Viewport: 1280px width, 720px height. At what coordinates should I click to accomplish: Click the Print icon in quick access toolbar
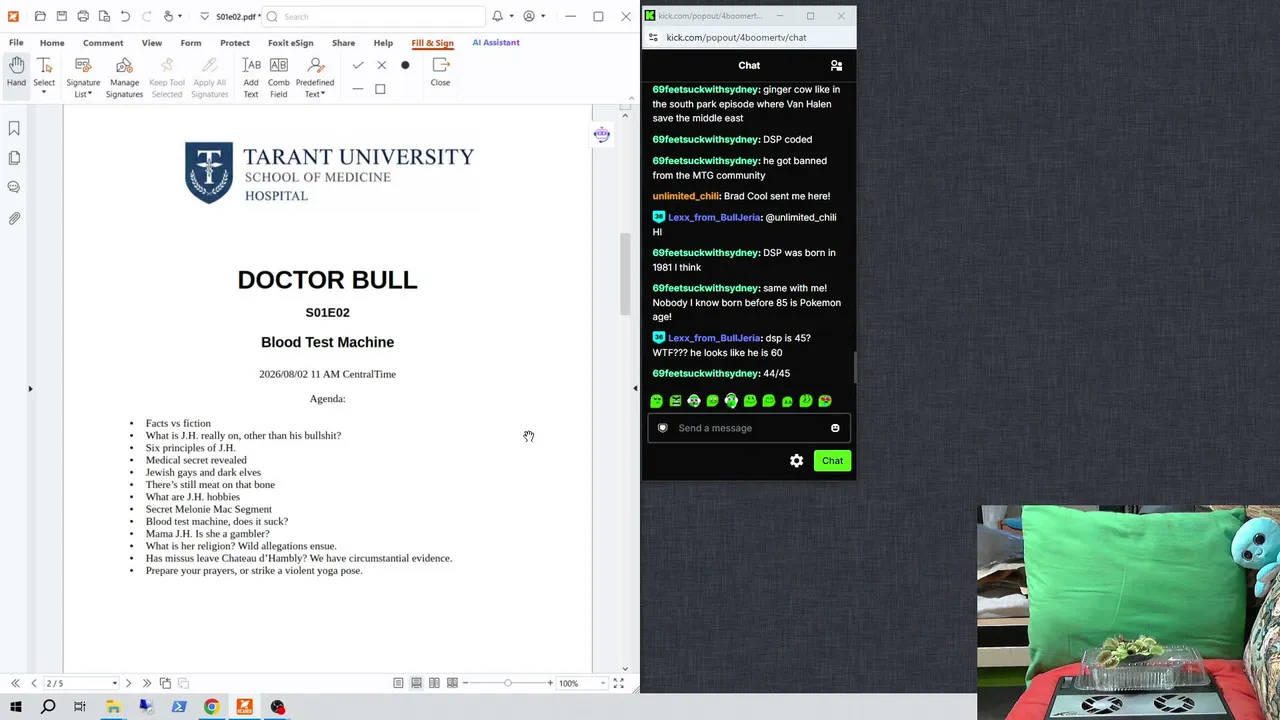[x=83, y=16]
